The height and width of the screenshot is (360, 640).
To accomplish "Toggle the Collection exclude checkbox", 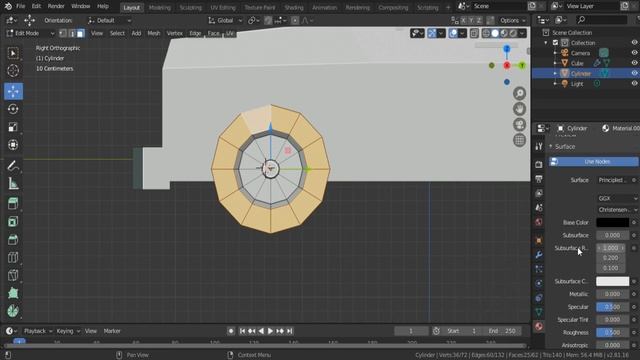I will (x=555, y=42).
